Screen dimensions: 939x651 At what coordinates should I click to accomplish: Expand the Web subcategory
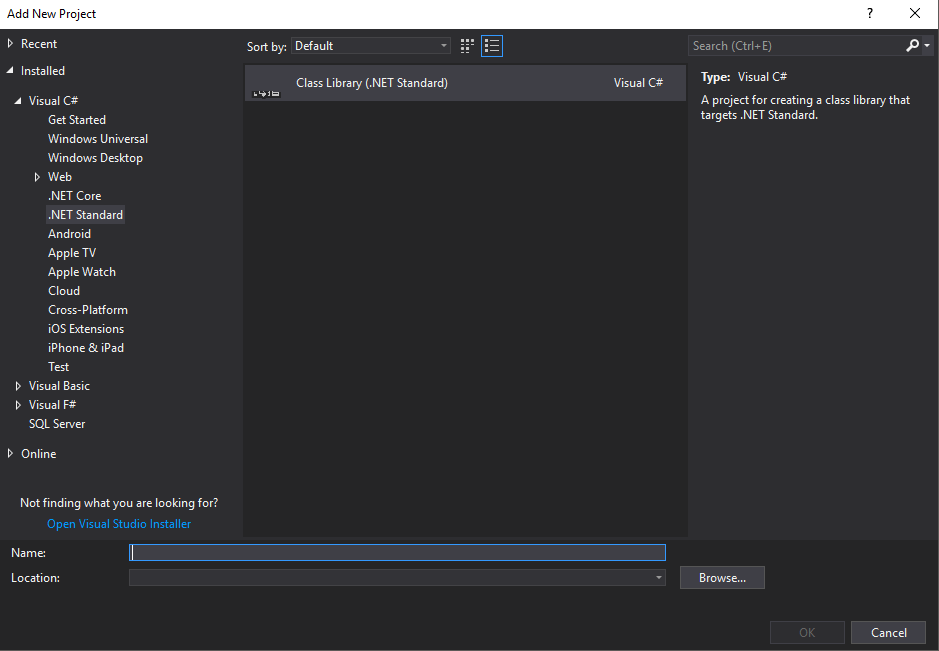(38, 177)
